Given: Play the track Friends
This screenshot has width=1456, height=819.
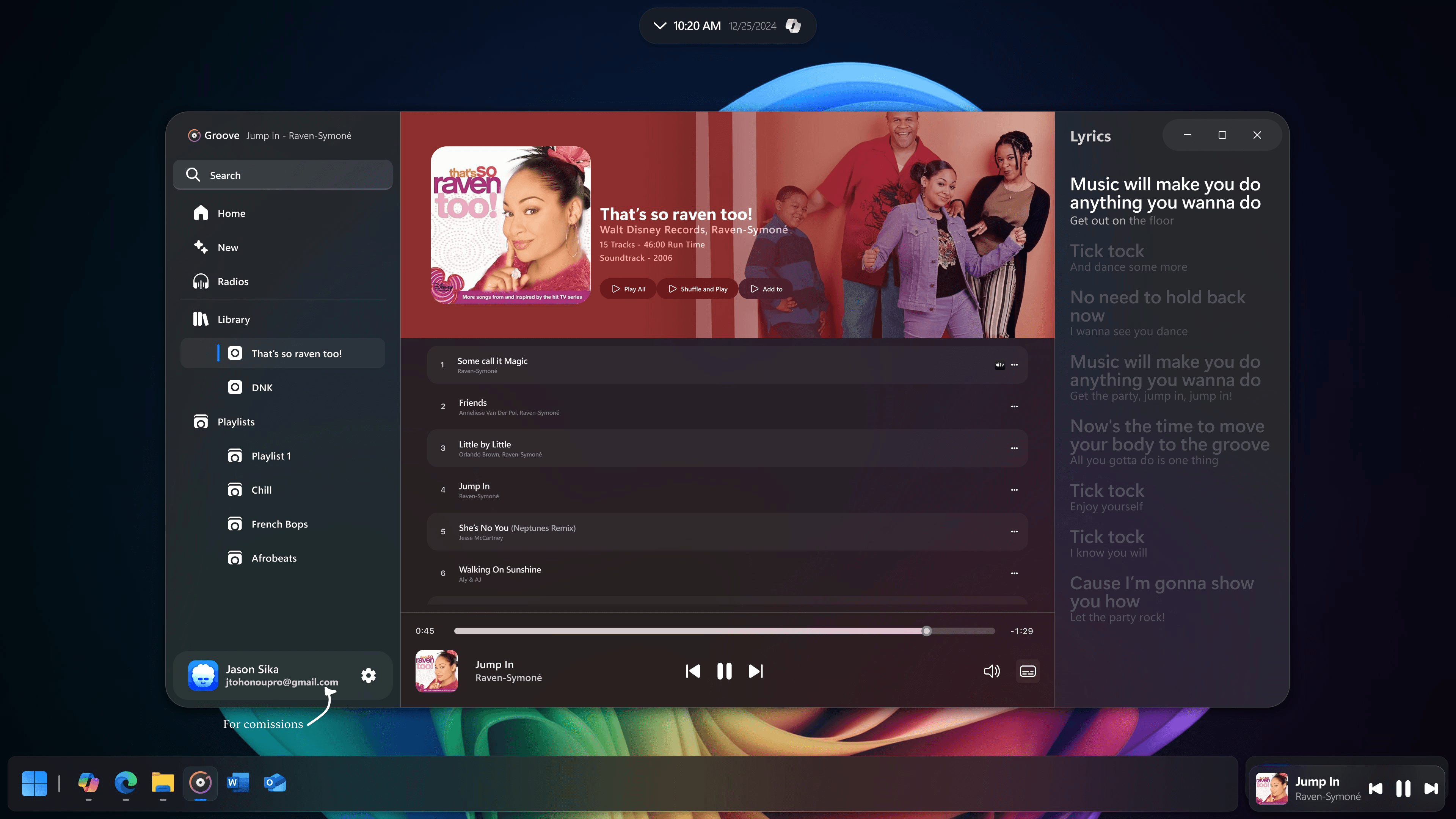Looking at the screenshot, I should (728, 406).
